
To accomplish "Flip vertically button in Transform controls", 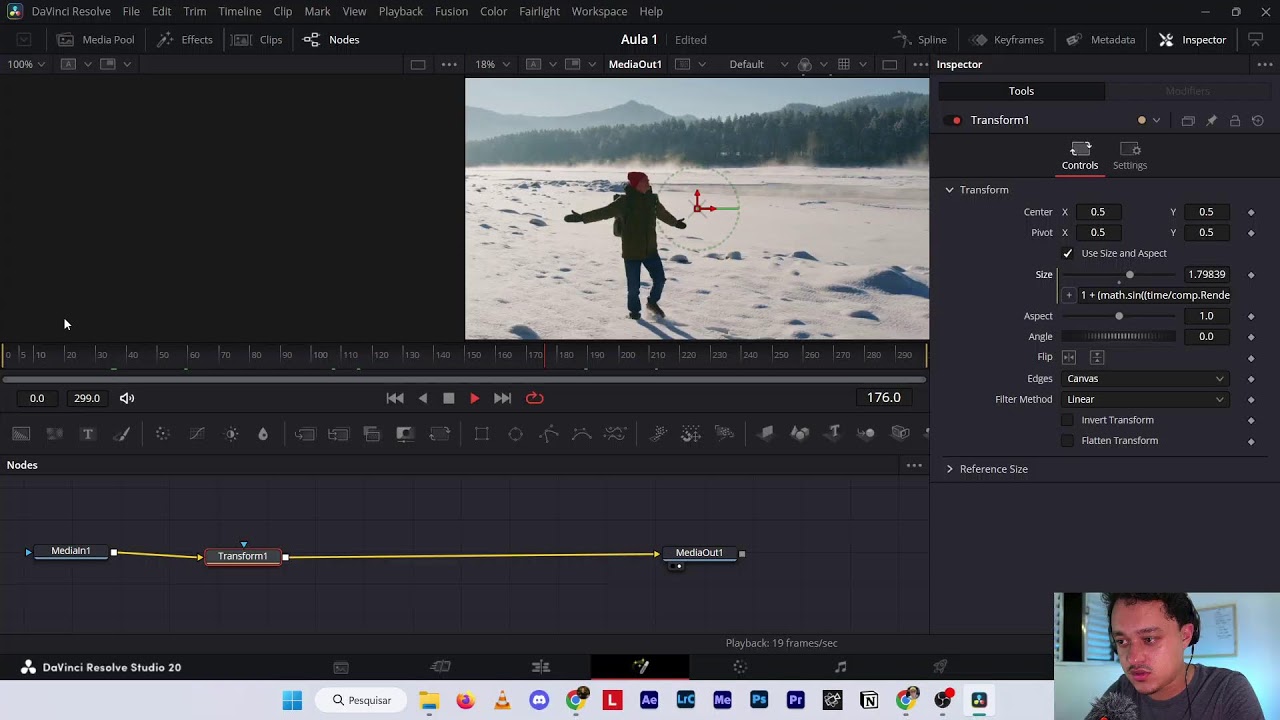I will click(1097, 357).
